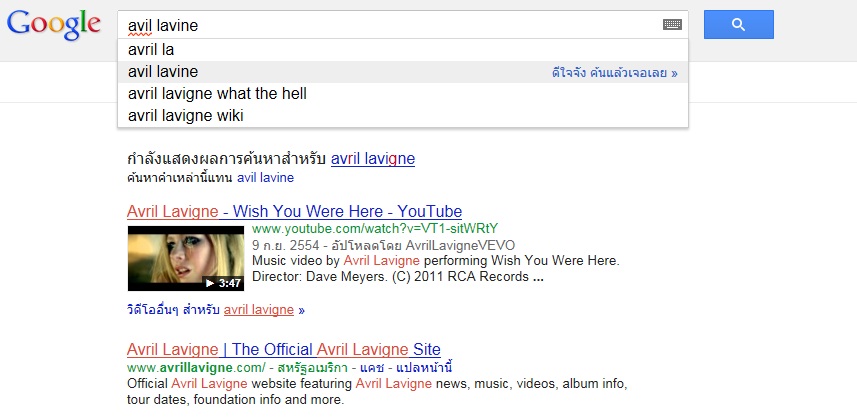Click the youtube.com/watch URL text
Screen dimensions: 857x418
coord(375,228)
